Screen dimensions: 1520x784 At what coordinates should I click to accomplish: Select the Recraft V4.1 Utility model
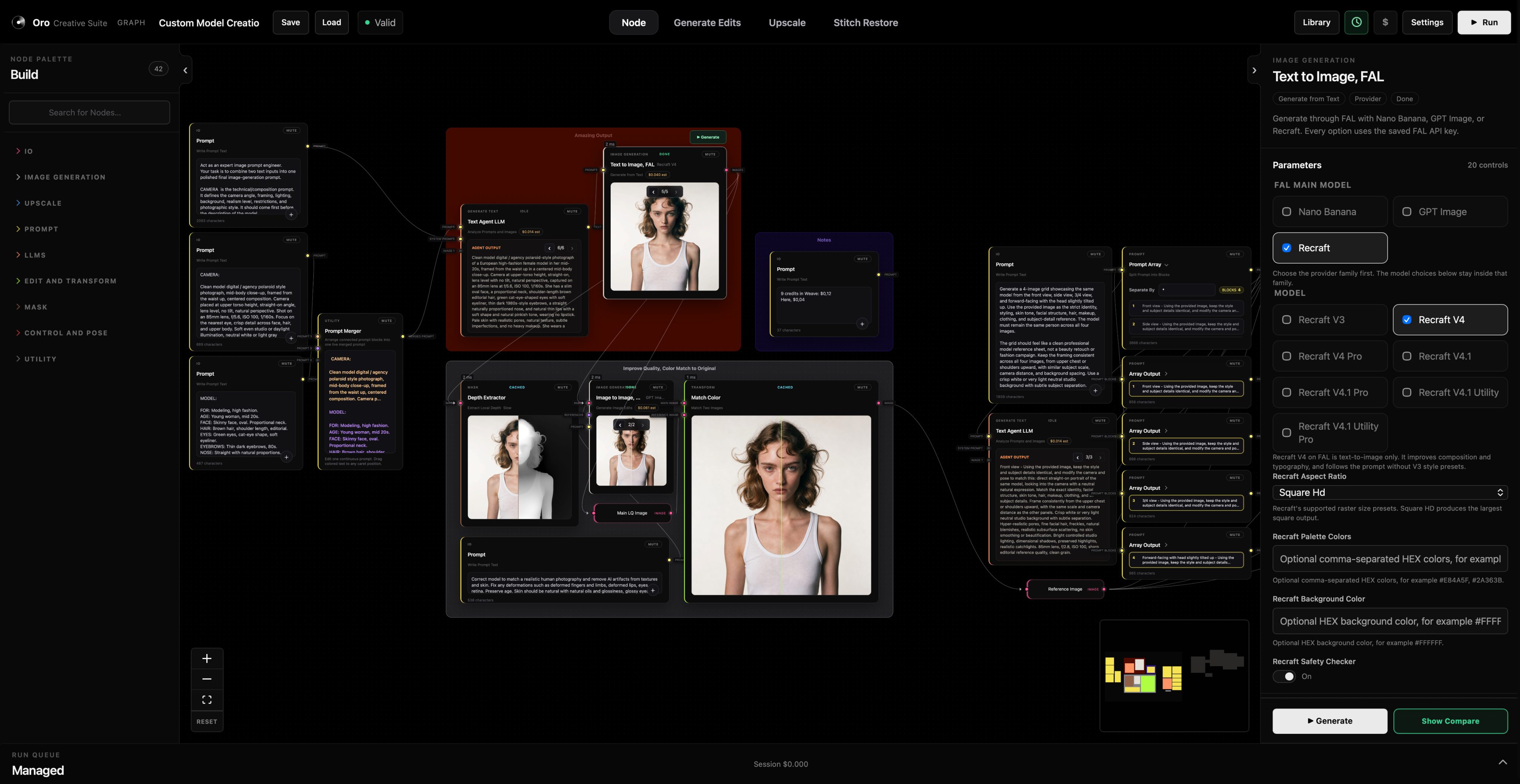tap(1450, 392)
